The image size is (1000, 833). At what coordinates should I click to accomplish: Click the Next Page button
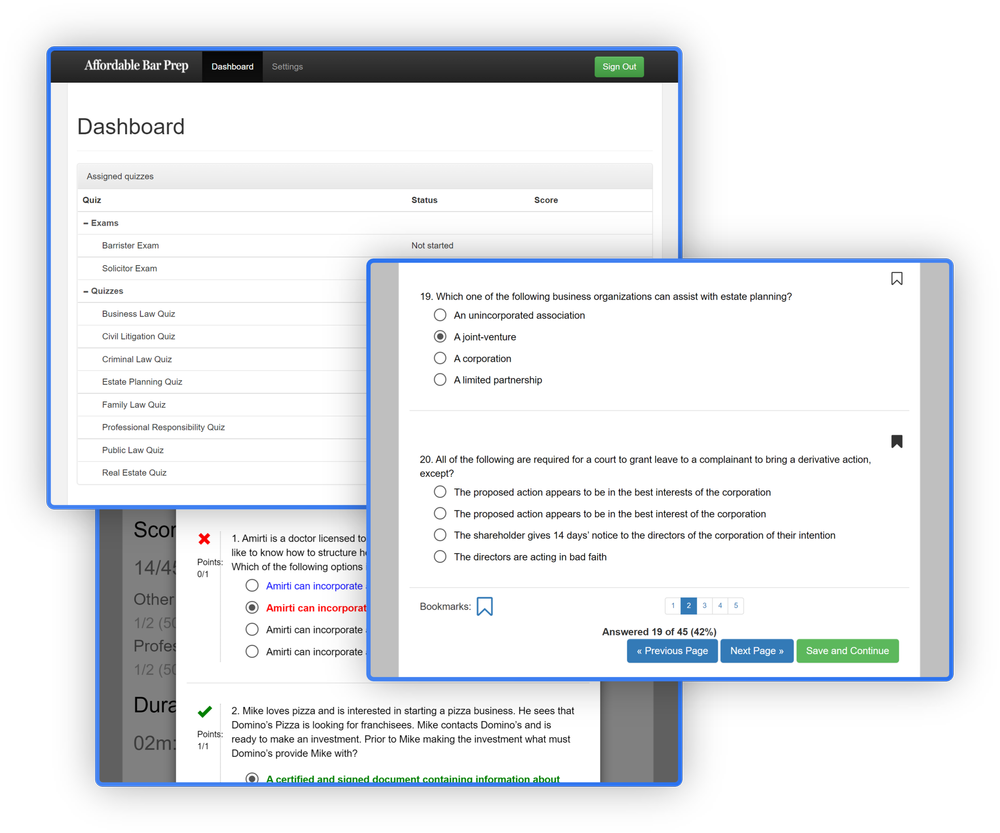tap(757, 651)
